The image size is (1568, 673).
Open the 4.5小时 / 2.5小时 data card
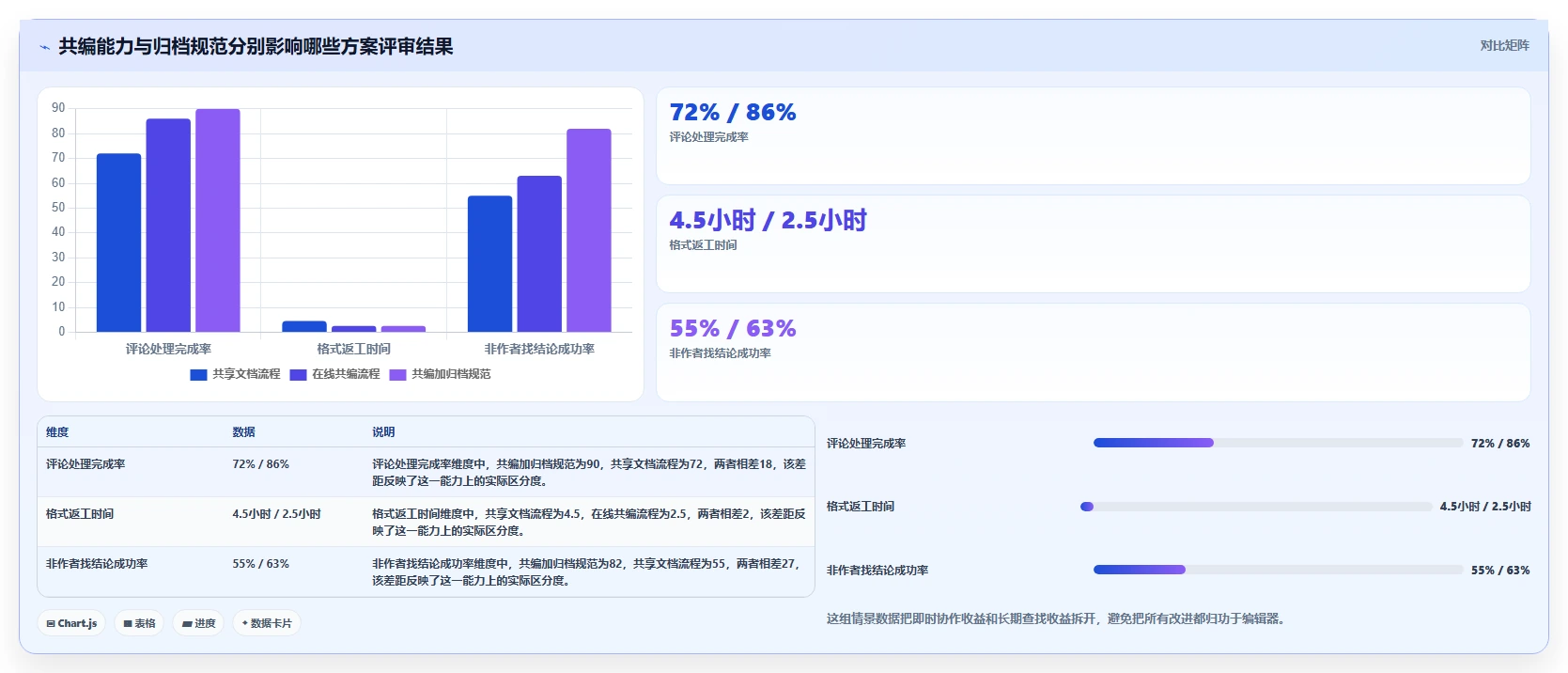tap(1093, 244)
